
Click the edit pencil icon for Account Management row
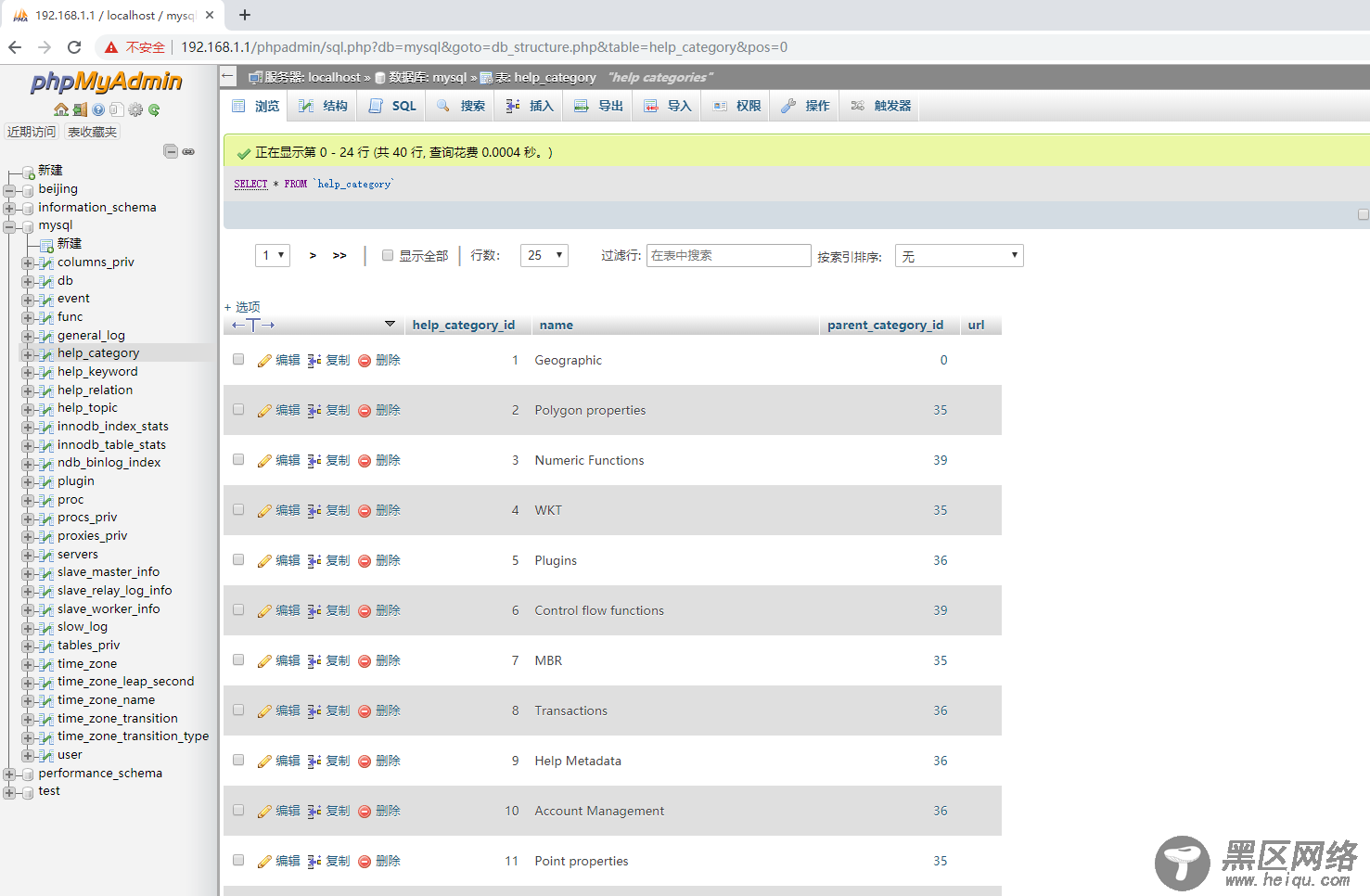point(264,812)
